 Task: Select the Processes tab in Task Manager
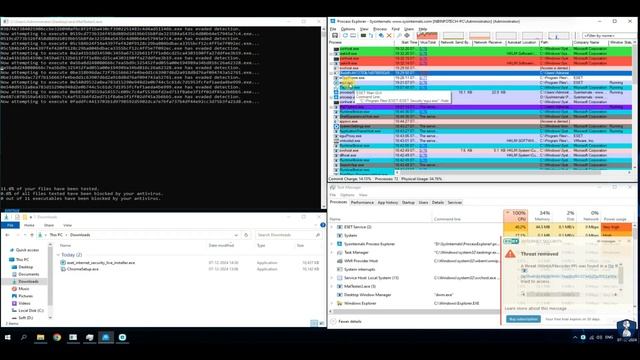(338, 202)
